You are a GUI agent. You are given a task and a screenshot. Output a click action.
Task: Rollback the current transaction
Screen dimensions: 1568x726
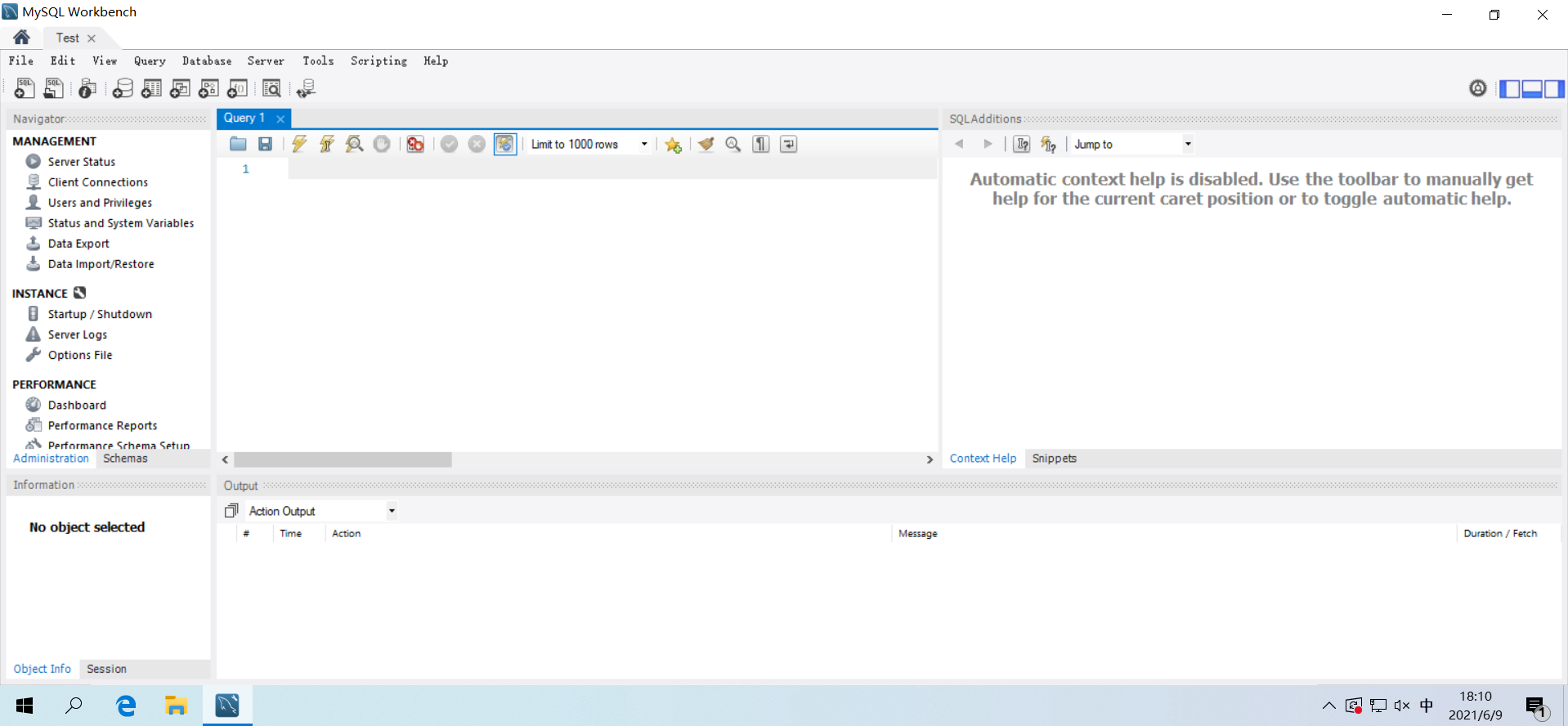477,144
